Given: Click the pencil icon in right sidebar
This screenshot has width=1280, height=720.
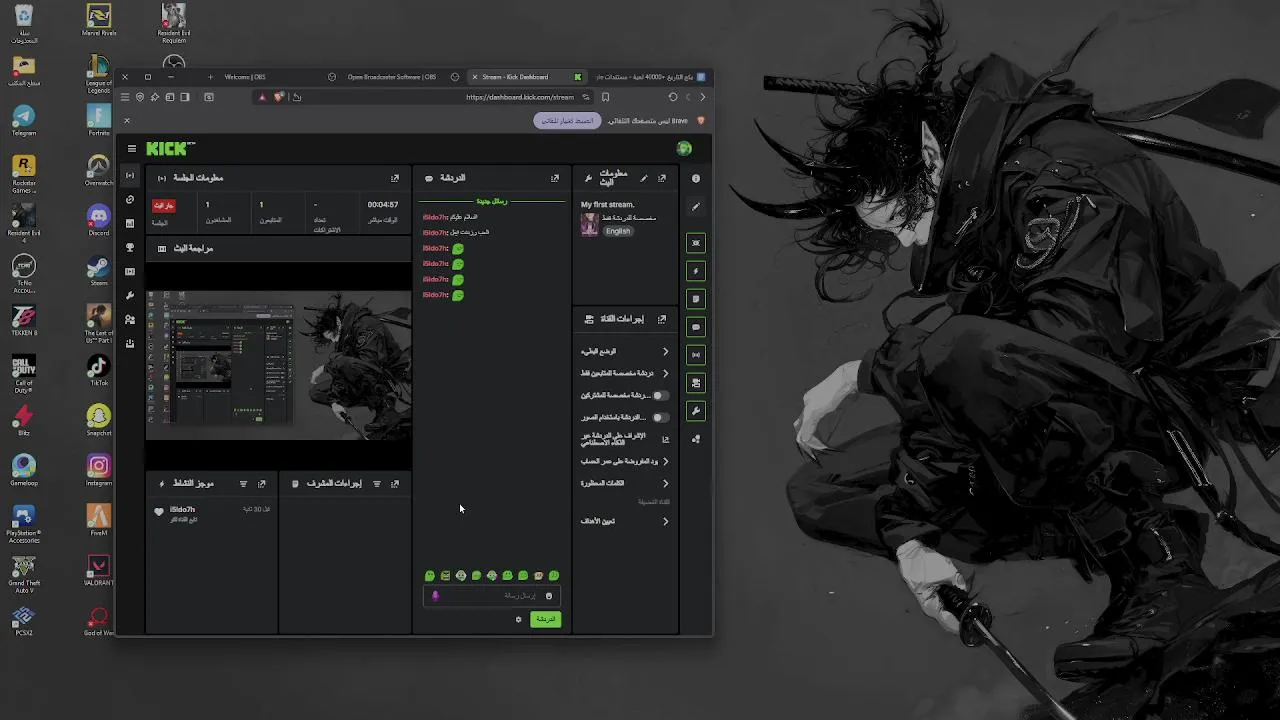Looking at the screenshot, I should tap(696, 207).
